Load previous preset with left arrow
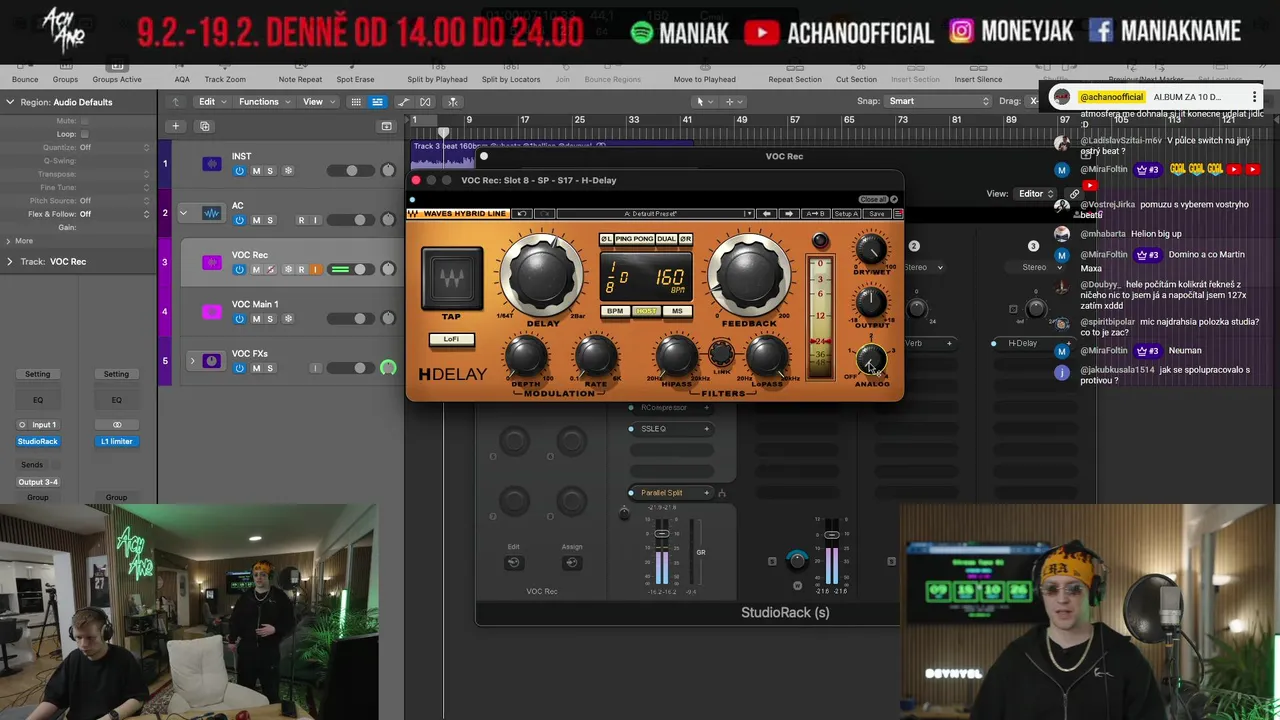This screenshot has width=1280, height=720. tap(766, 214)
